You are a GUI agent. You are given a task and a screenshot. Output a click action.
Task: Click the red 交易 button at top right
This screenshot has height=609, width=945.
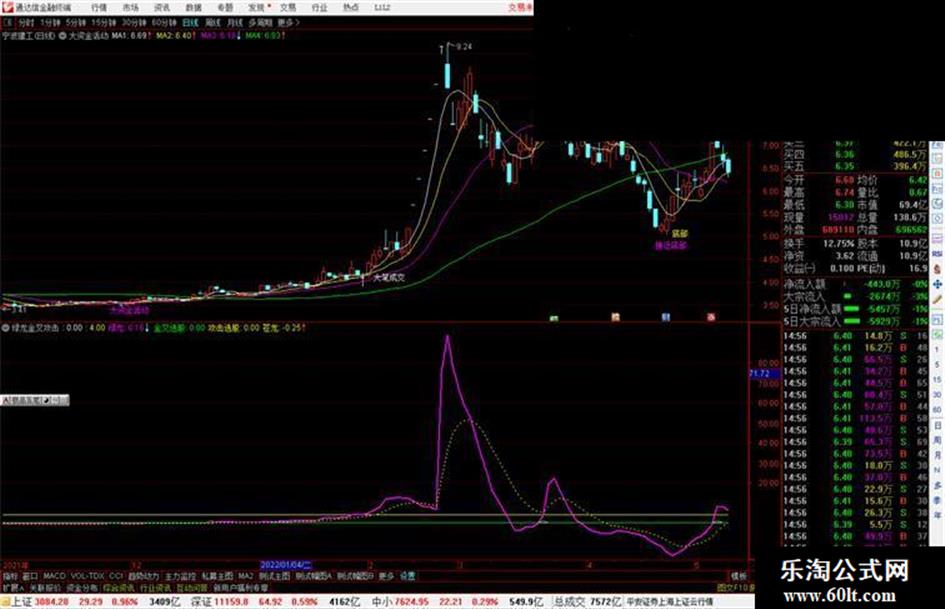pyautogui.click(x=520, y=8)
